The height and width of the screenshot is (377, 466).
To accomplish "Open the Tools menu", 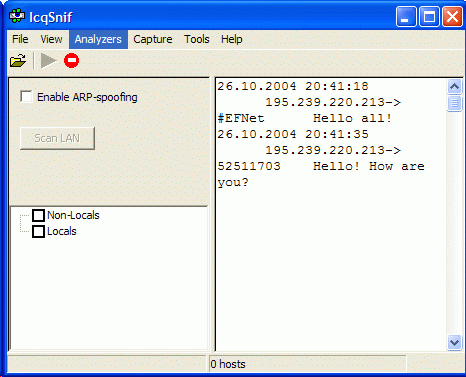I will [197, 39].
